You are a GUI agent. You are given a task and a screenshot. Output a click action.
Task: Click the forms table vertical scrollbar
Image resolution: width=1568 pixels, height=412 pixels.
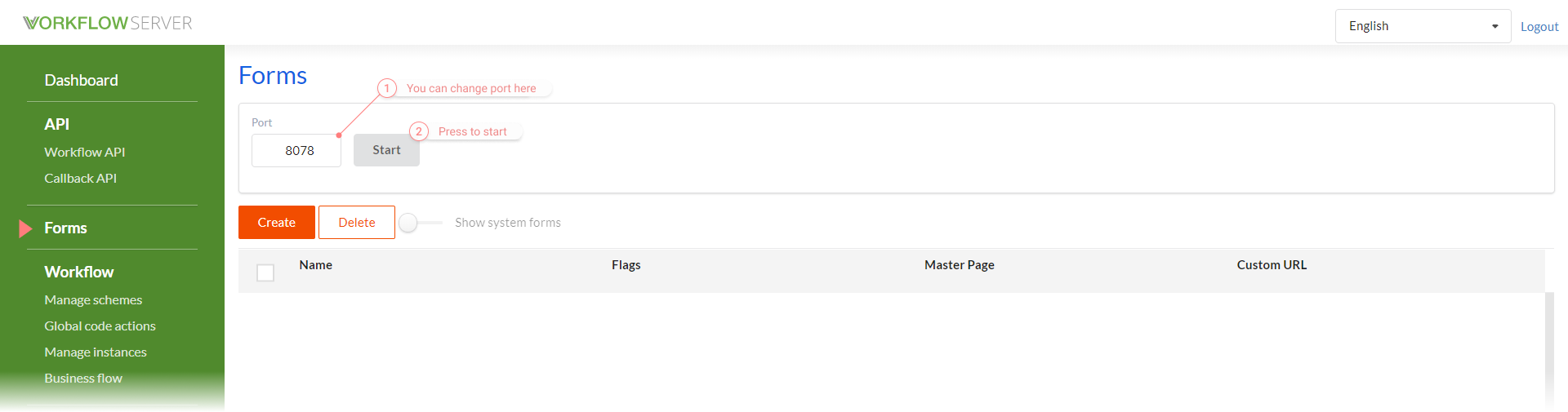(x=1549, y=351)
